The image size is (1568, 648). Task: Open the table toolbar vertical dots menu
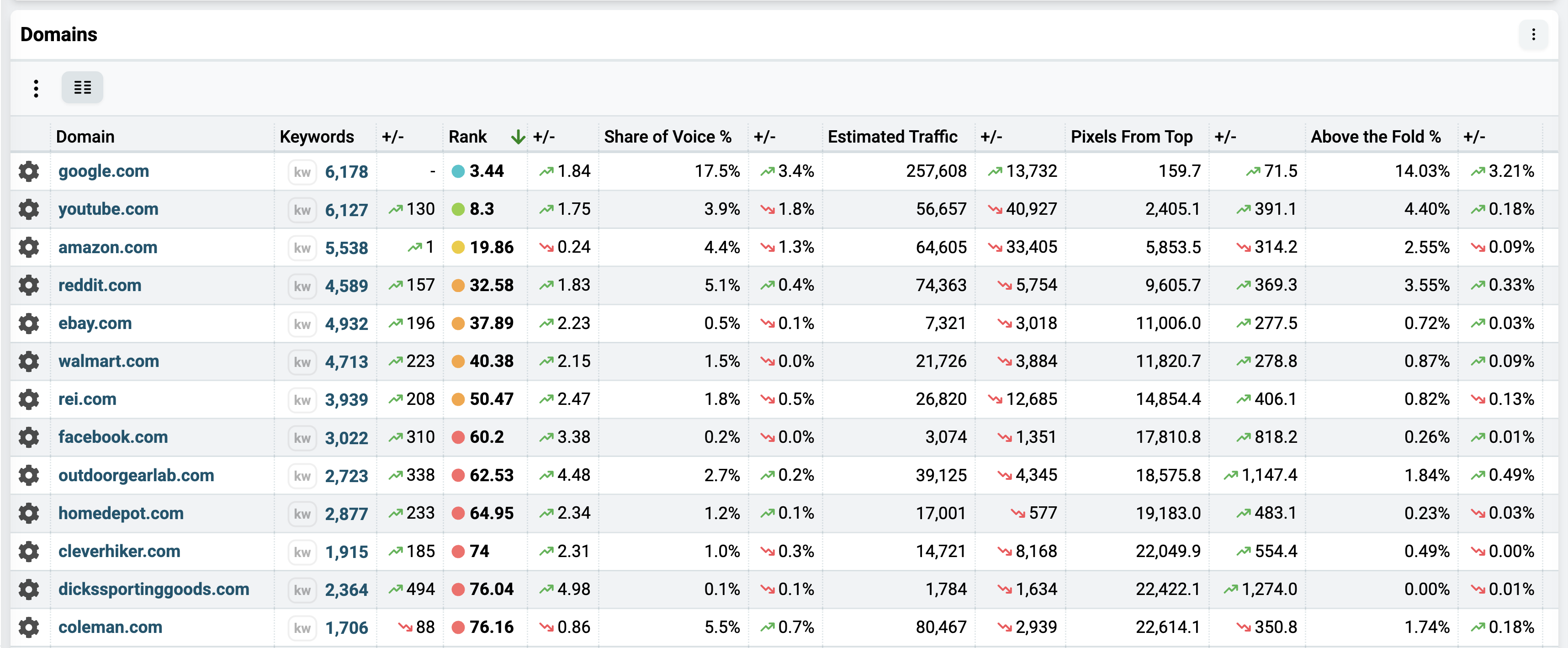(x=36, y=88)
